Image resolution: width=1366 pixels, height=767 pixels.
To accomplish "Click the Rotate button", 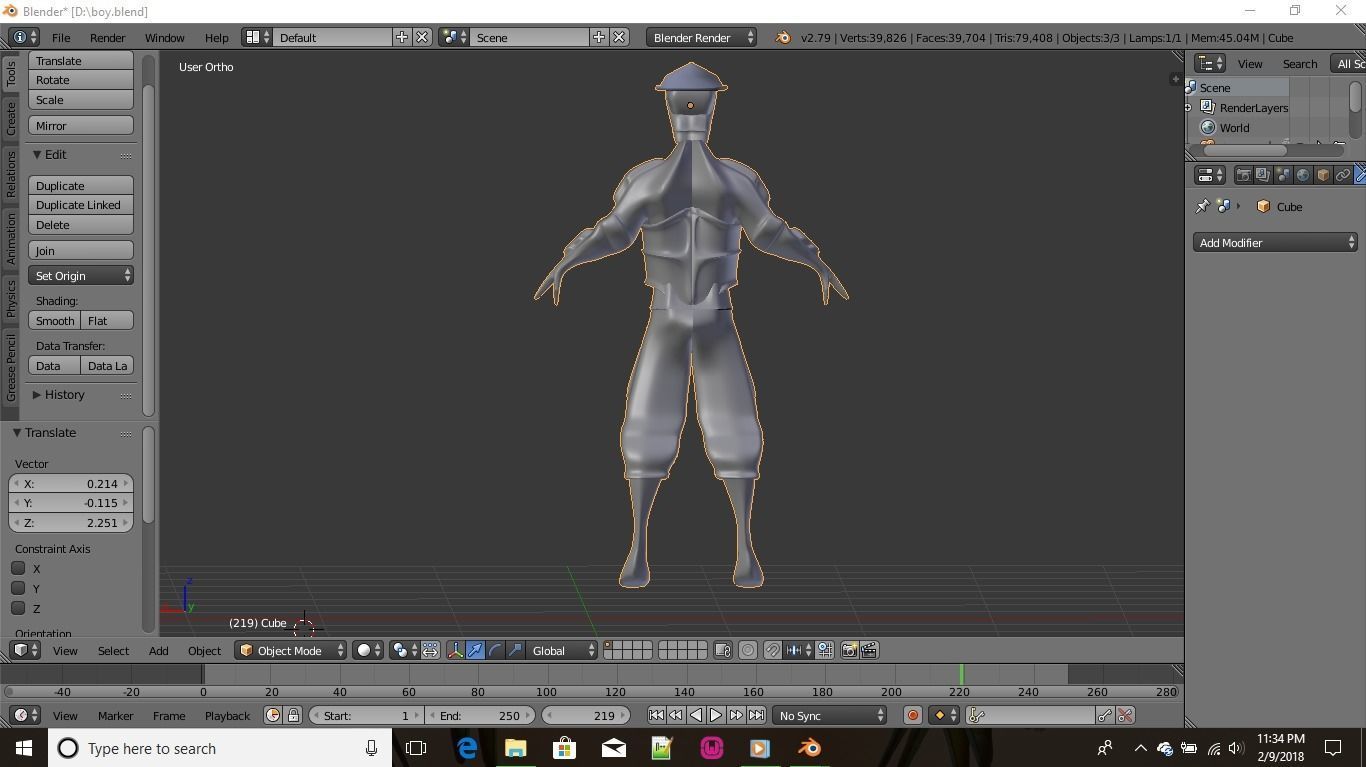I will tap(81, 80).
